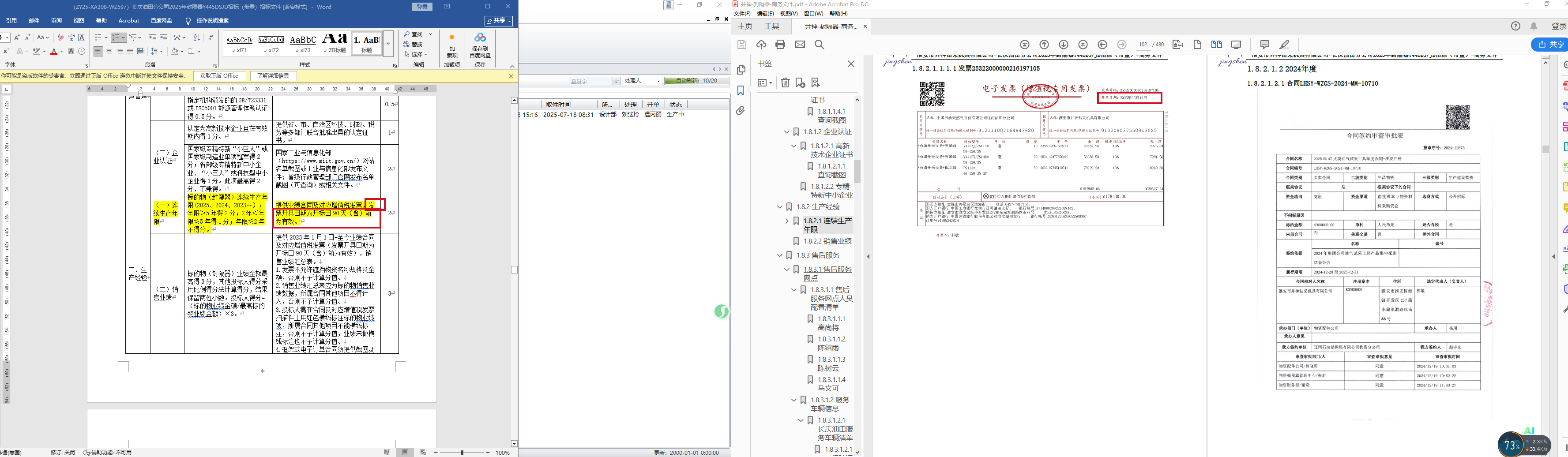The width and height of the screenshot is (1568, 457).
Task: Delete the selected bookmark with trash icon
Action: 785,83
